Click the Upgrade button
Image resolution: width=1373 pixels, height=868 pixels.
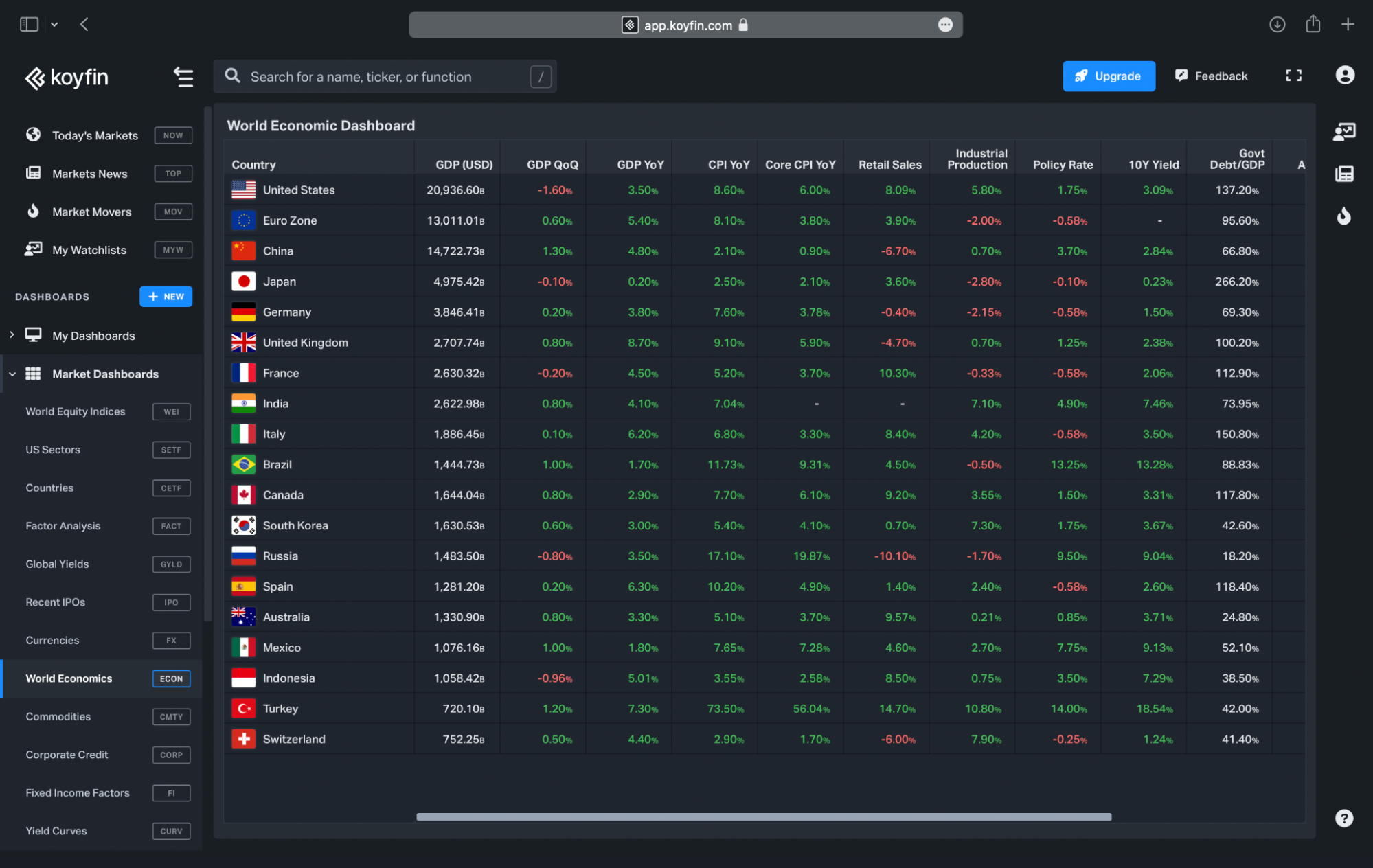[1108, 75]
